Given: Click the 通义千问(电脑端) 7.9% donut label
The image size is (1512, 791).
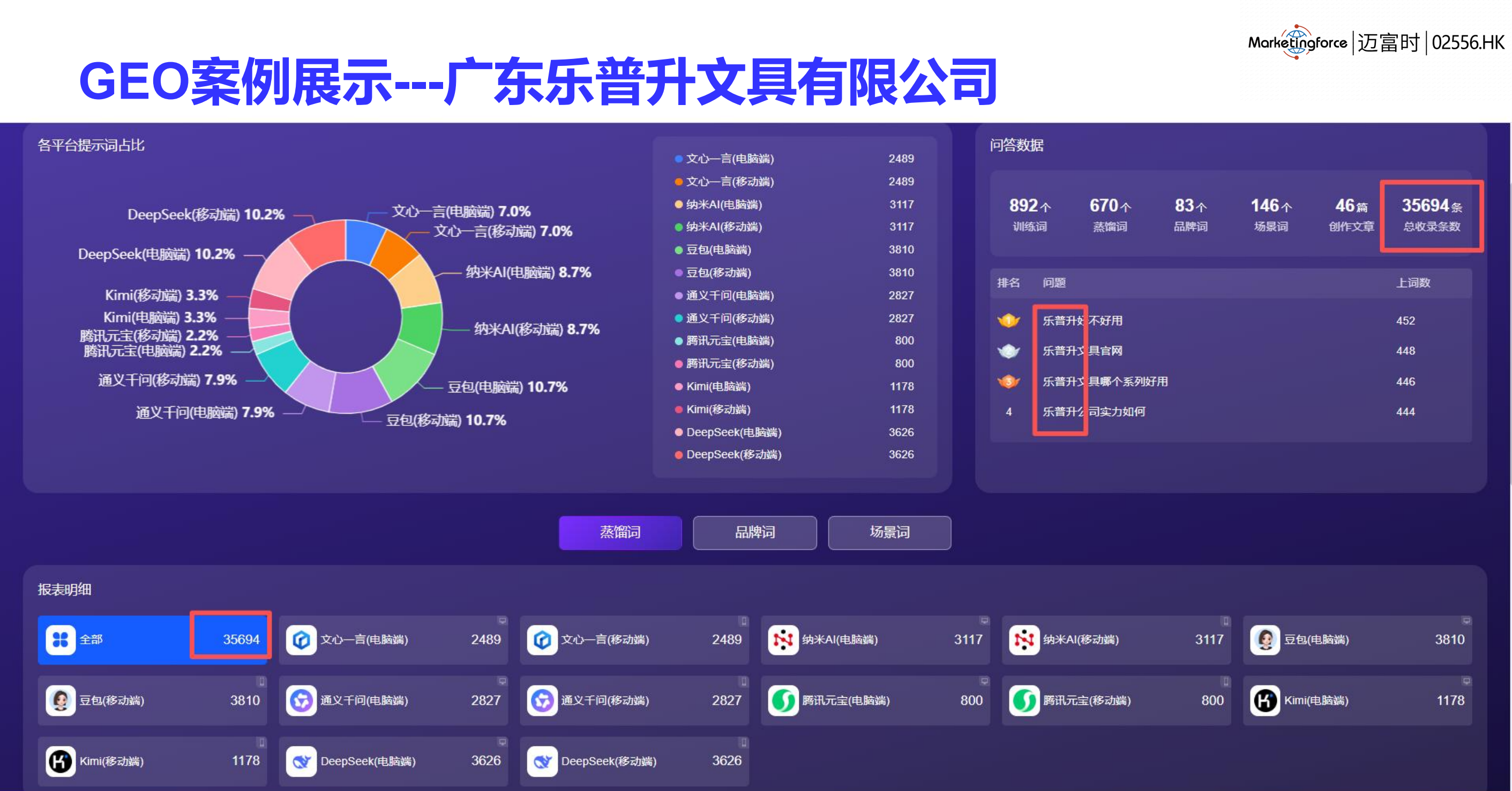Looking at the screenshot, I should (205, 412).
